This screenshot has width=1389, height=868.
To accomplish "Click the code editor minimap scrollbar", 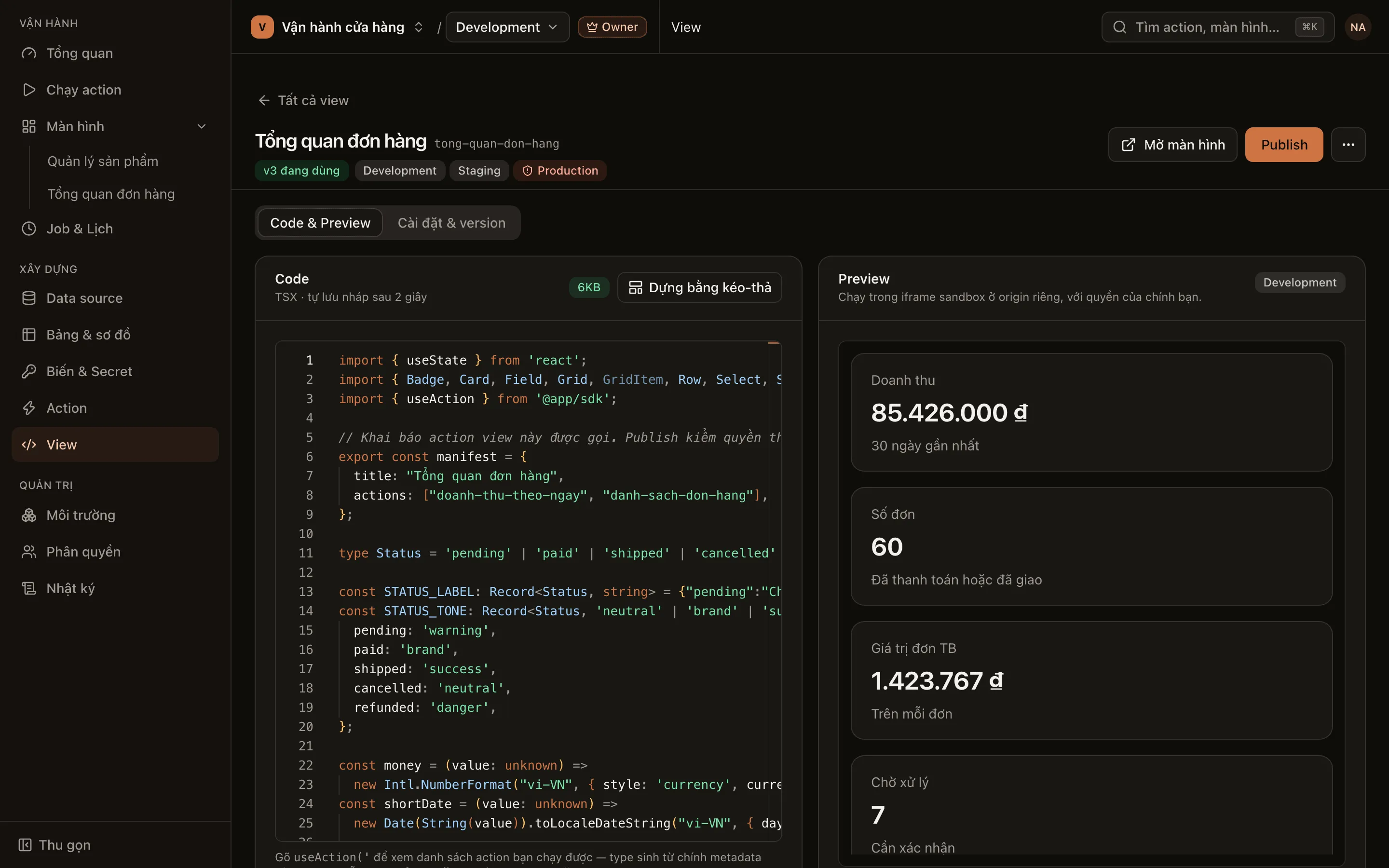I will pyautogui.click(x=774, y=591).
